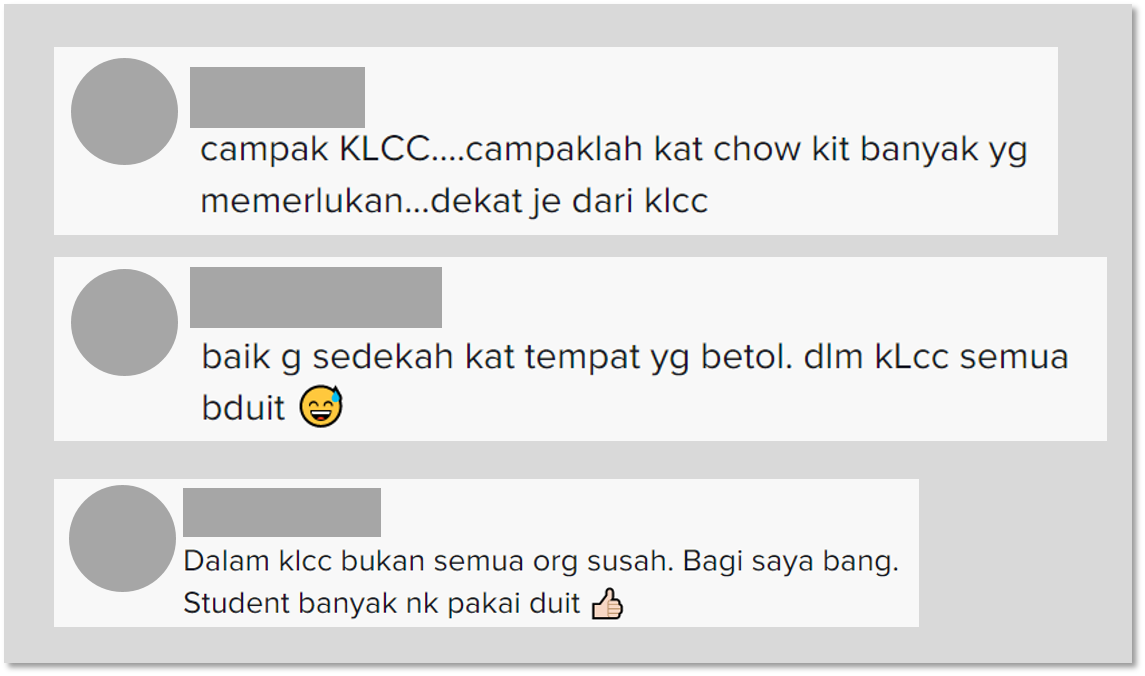The height and width of the screenshot is (676, 1145).
Task: Click the text 'Student banyak nk pakai duit'
Action: (382, 604)
